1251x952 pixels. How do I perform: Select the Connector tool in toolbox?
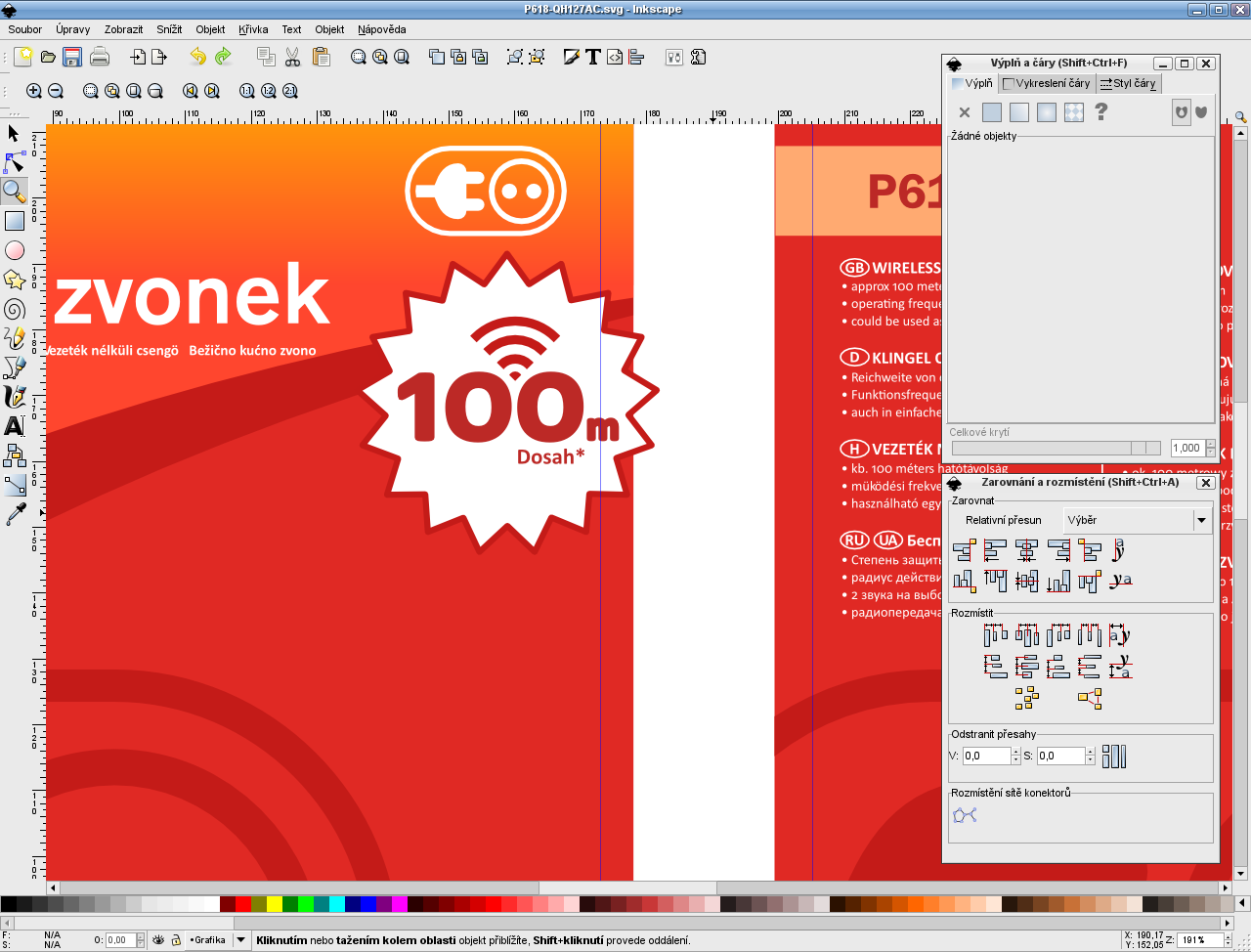[x=14, y=455]
